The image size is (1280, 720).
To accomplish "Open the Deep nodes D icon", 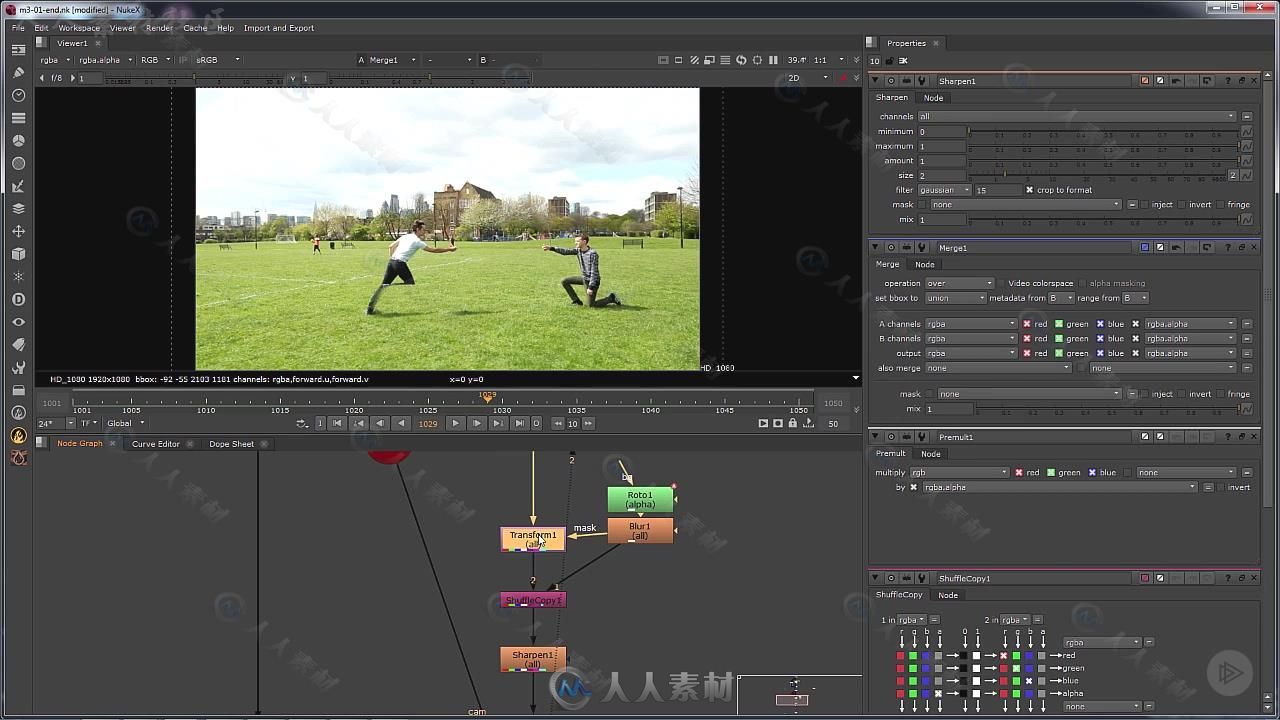I will coord(18,299).
